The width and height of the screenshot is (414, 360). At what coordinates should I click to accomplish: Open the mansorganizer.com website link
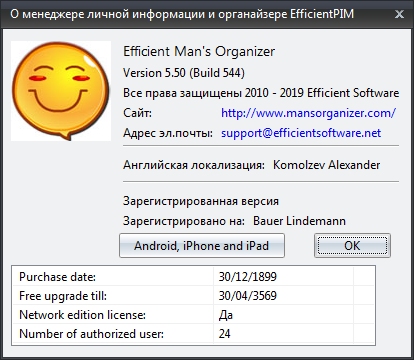point(308,113)
